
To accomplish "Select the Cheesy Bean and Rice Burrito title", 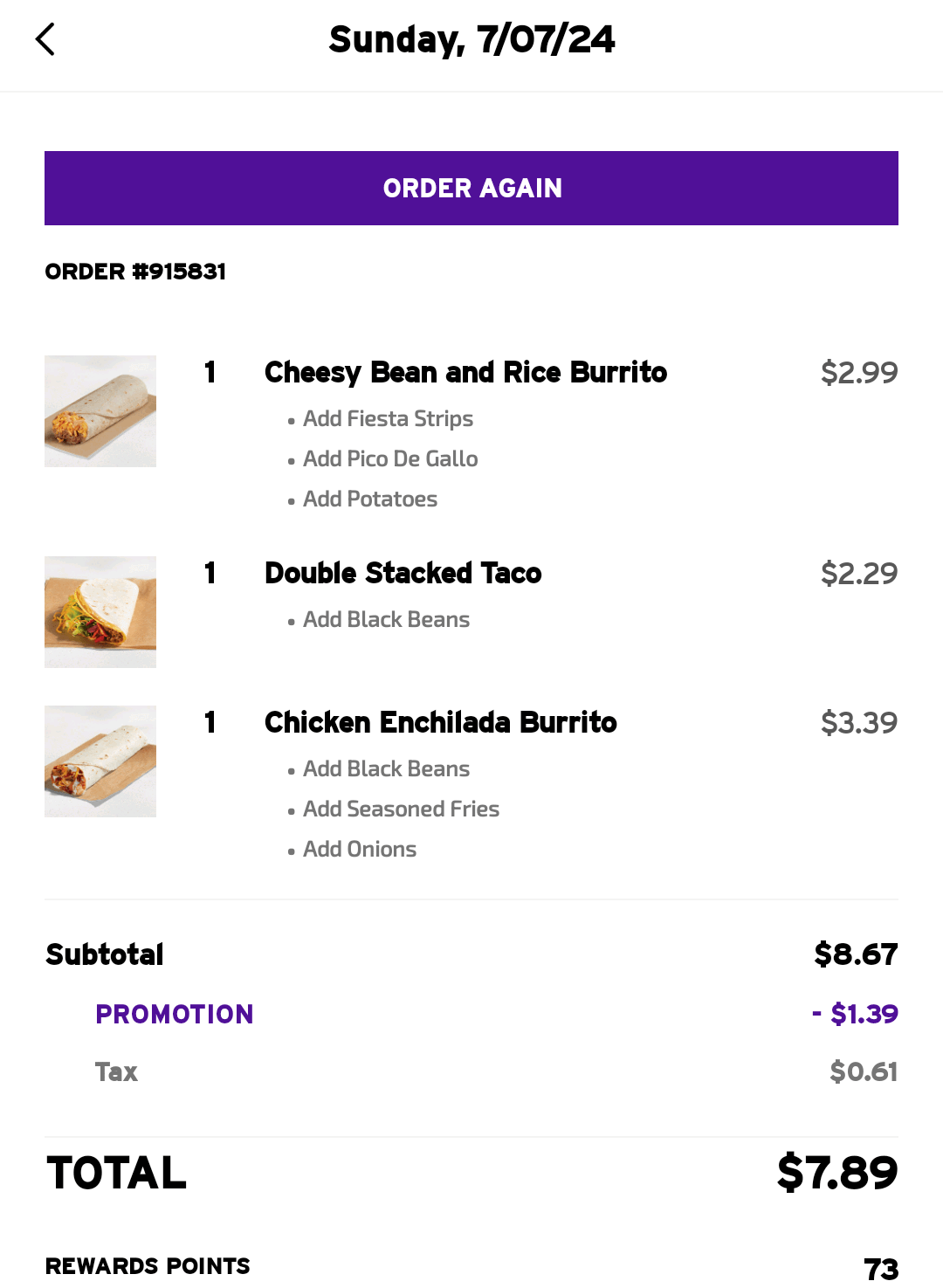I will pyautogui.click(x=465, y=373).
